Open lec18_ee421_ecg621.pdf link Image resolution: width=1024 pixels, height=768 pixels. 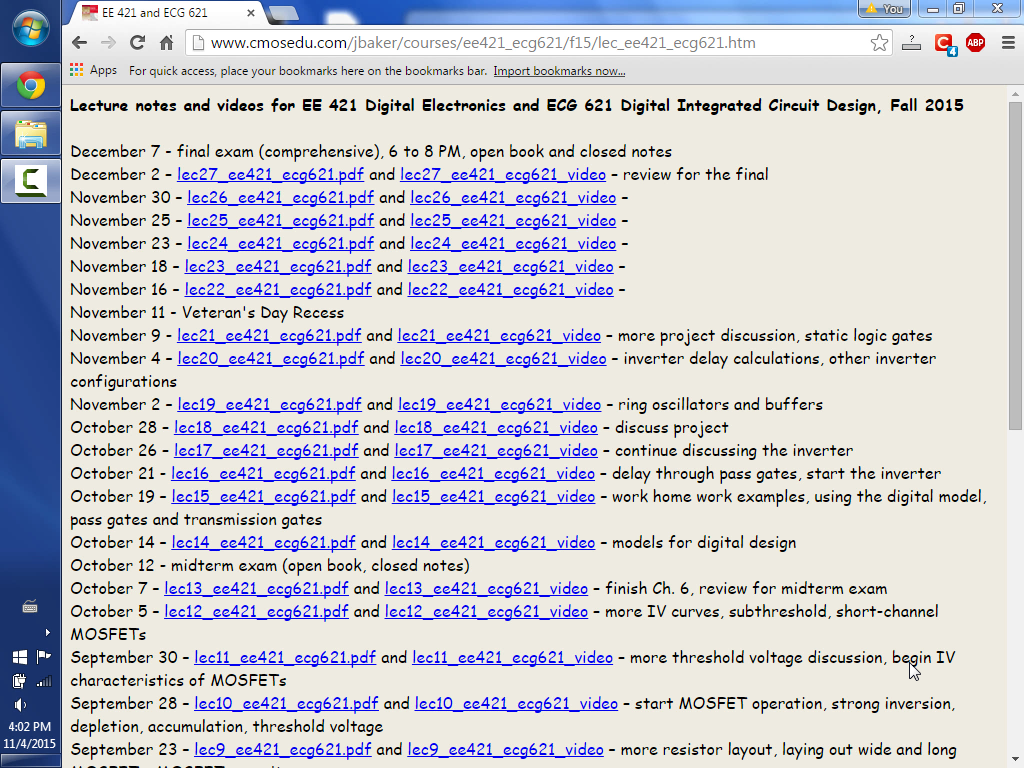[x=266, y=427]
